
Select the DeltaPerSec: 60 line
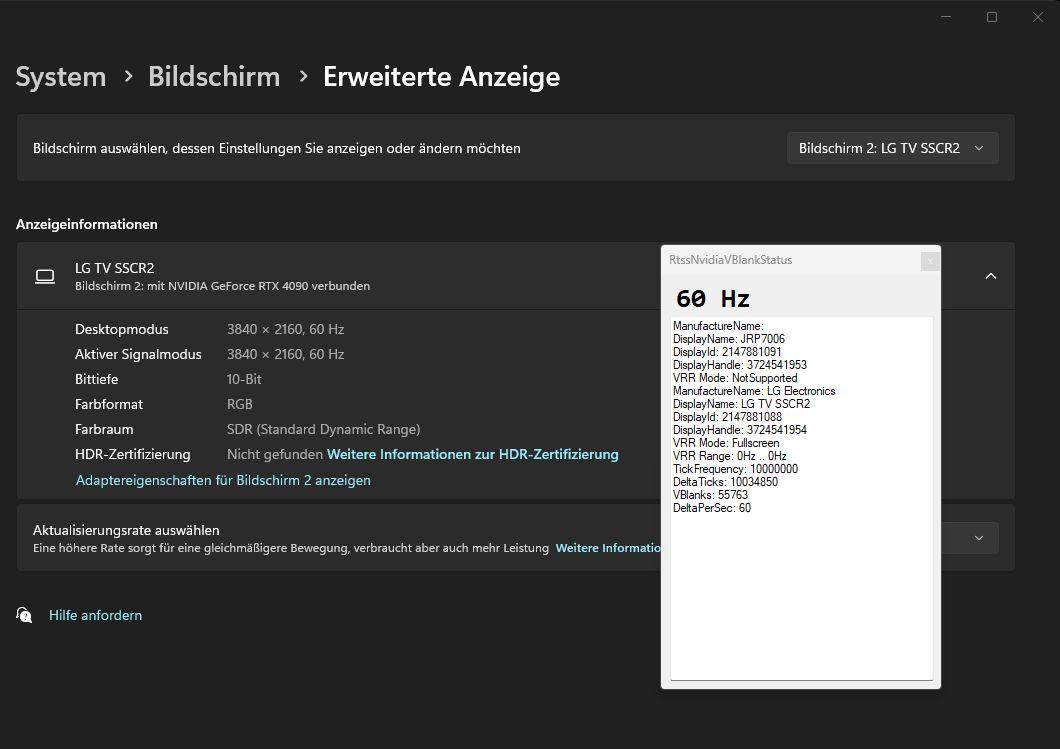point(712,508)
